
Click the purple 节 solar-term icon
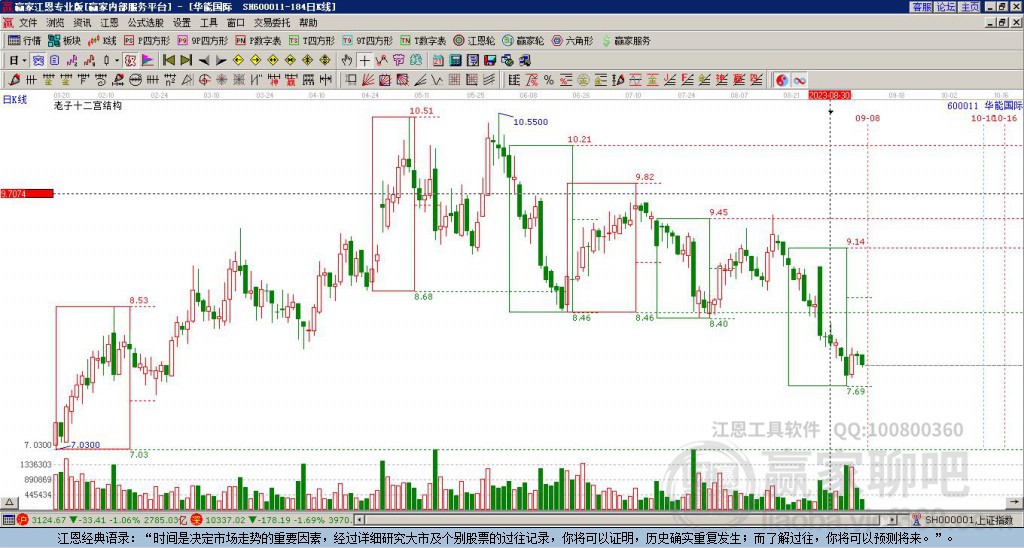(398, 60)
